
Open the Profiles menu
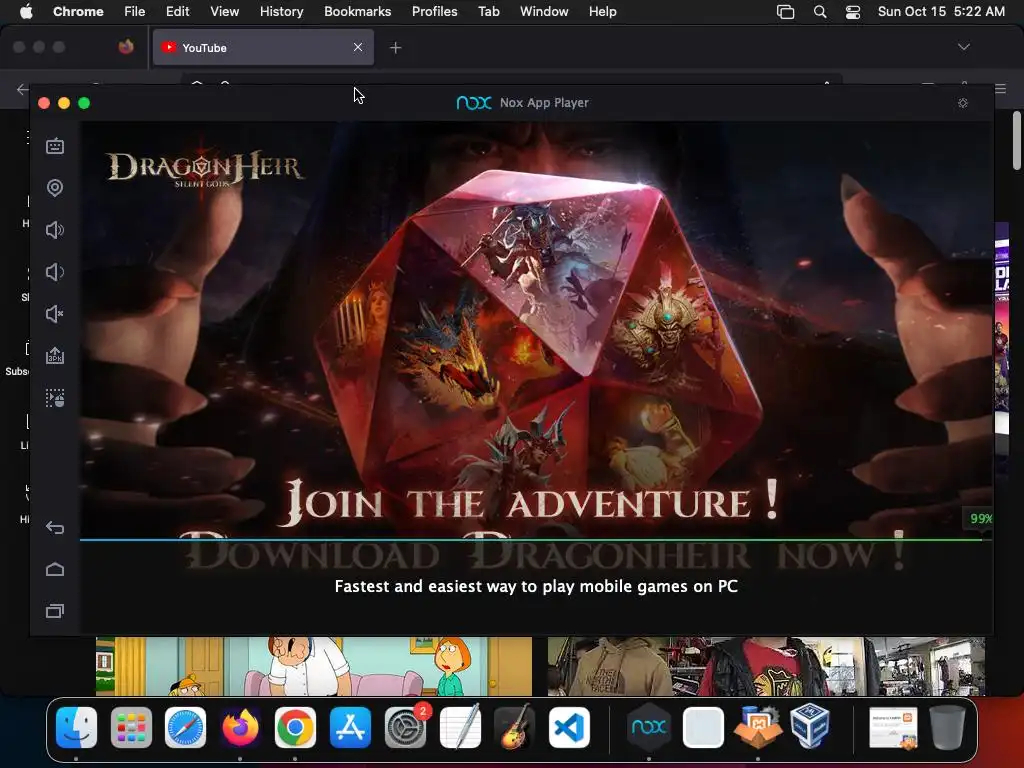point(434,12)
